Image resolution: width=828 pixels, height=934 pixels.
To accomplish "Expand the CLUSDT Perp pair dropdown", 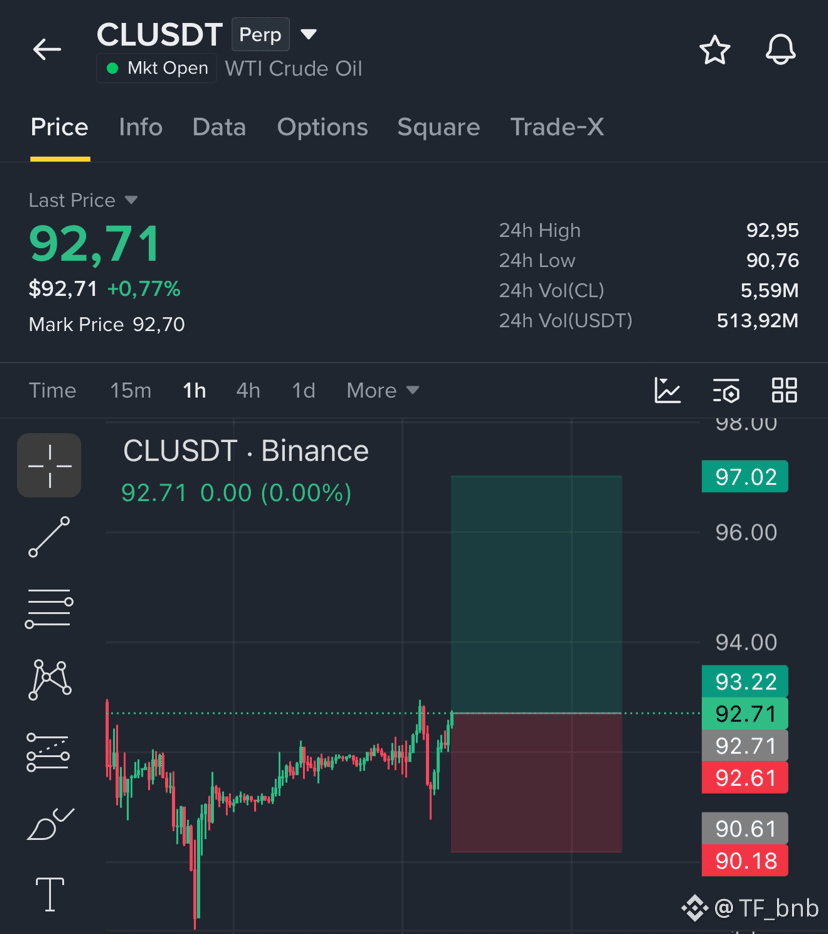I will point(308,35).
